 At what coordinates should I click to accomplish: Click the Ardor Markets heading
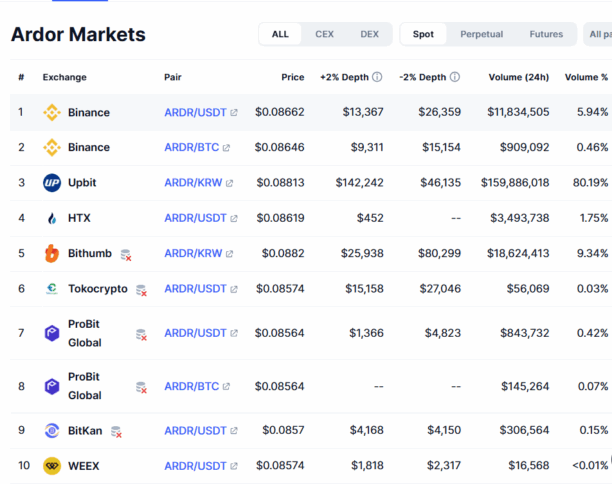click(78, 34)
